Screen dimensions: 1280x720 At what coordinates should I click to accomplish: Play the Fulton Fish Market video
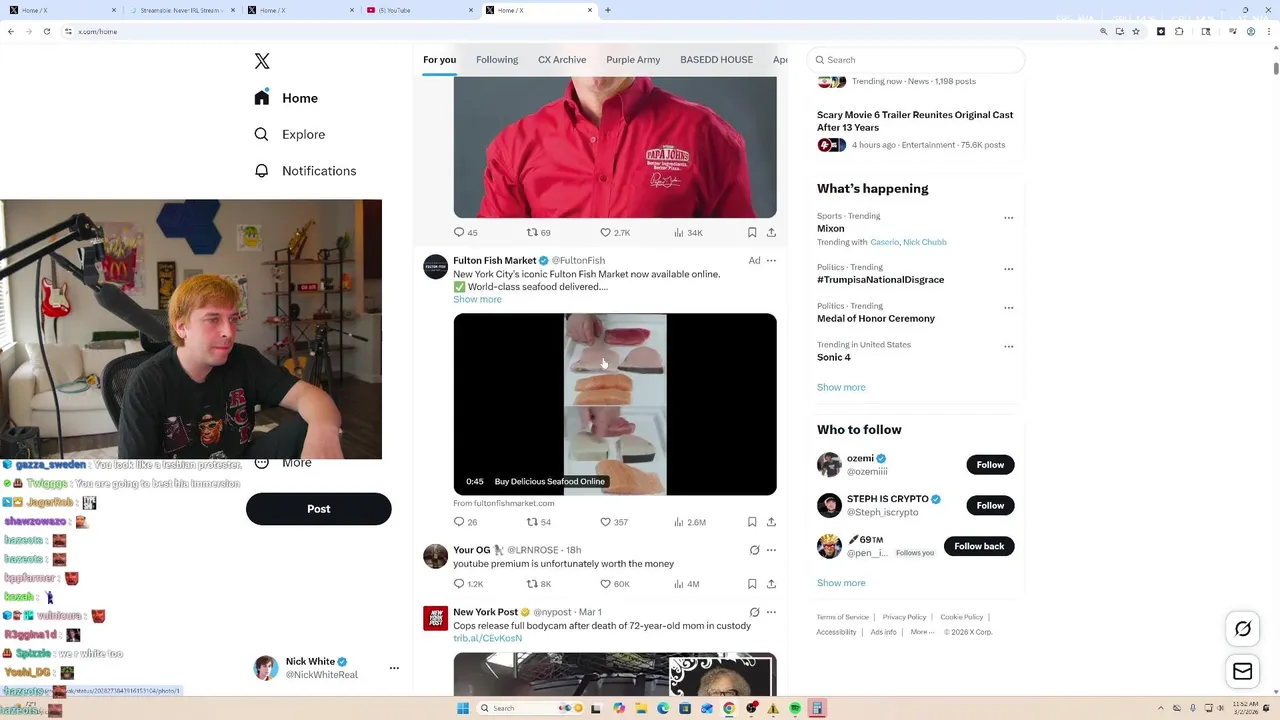pos(615,404)
